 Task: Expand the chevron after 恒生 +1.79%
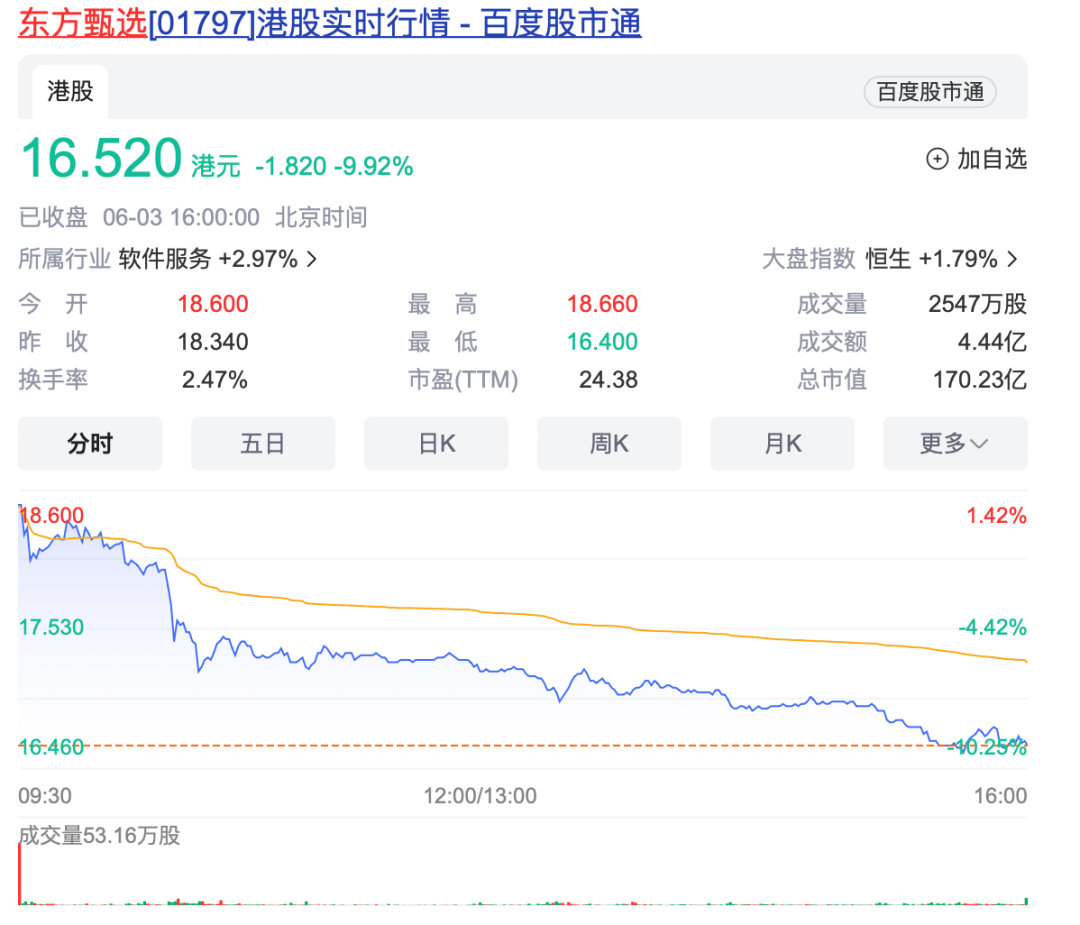tap(1012, 259)
